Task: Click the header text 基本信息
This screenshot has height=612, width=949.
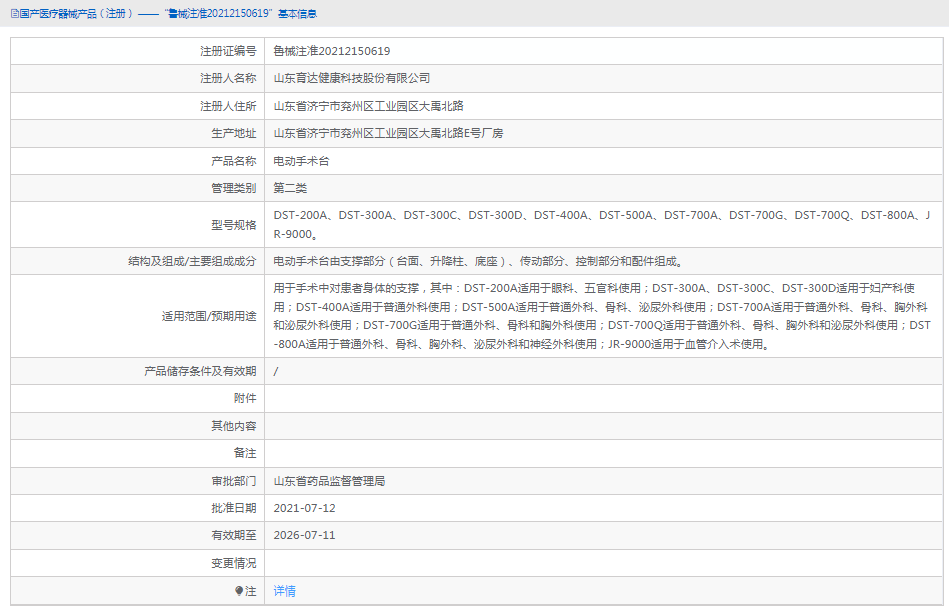Action: point(297,13)
